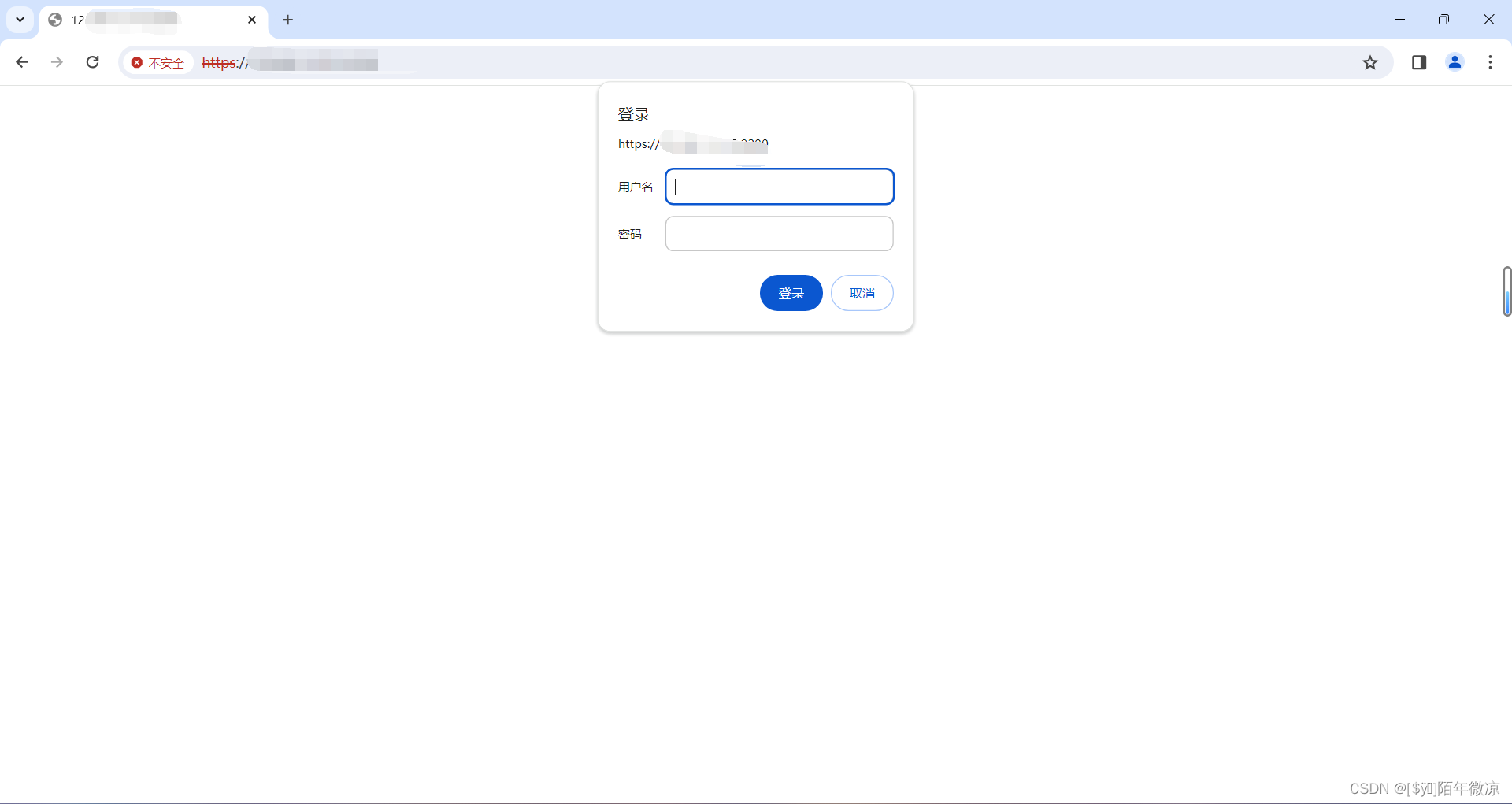Click the forward navigation arrow

click(x=57, y=62)
